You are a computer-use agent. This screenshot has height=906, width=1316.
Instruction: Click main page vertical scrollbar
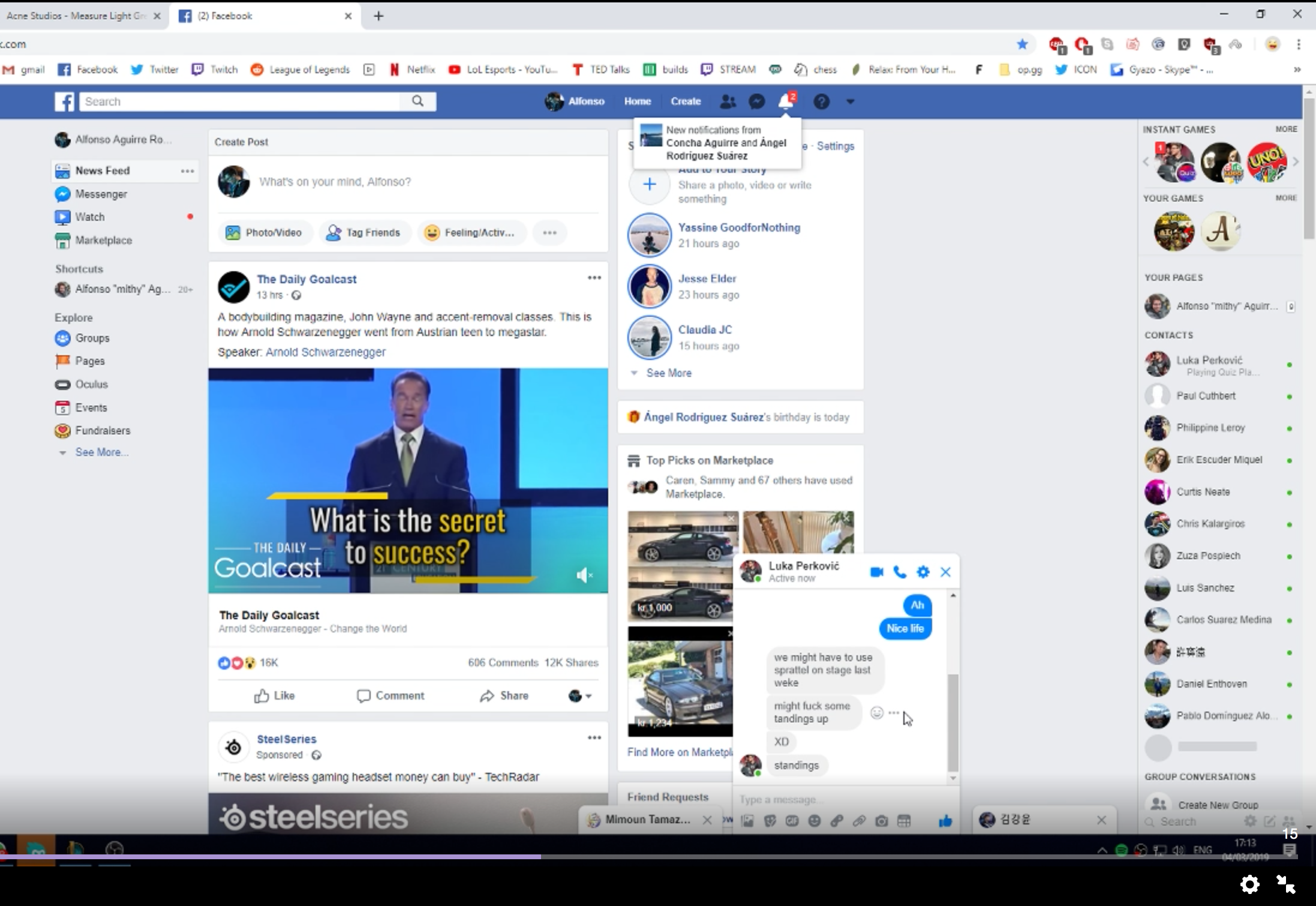coord(1309,168)
